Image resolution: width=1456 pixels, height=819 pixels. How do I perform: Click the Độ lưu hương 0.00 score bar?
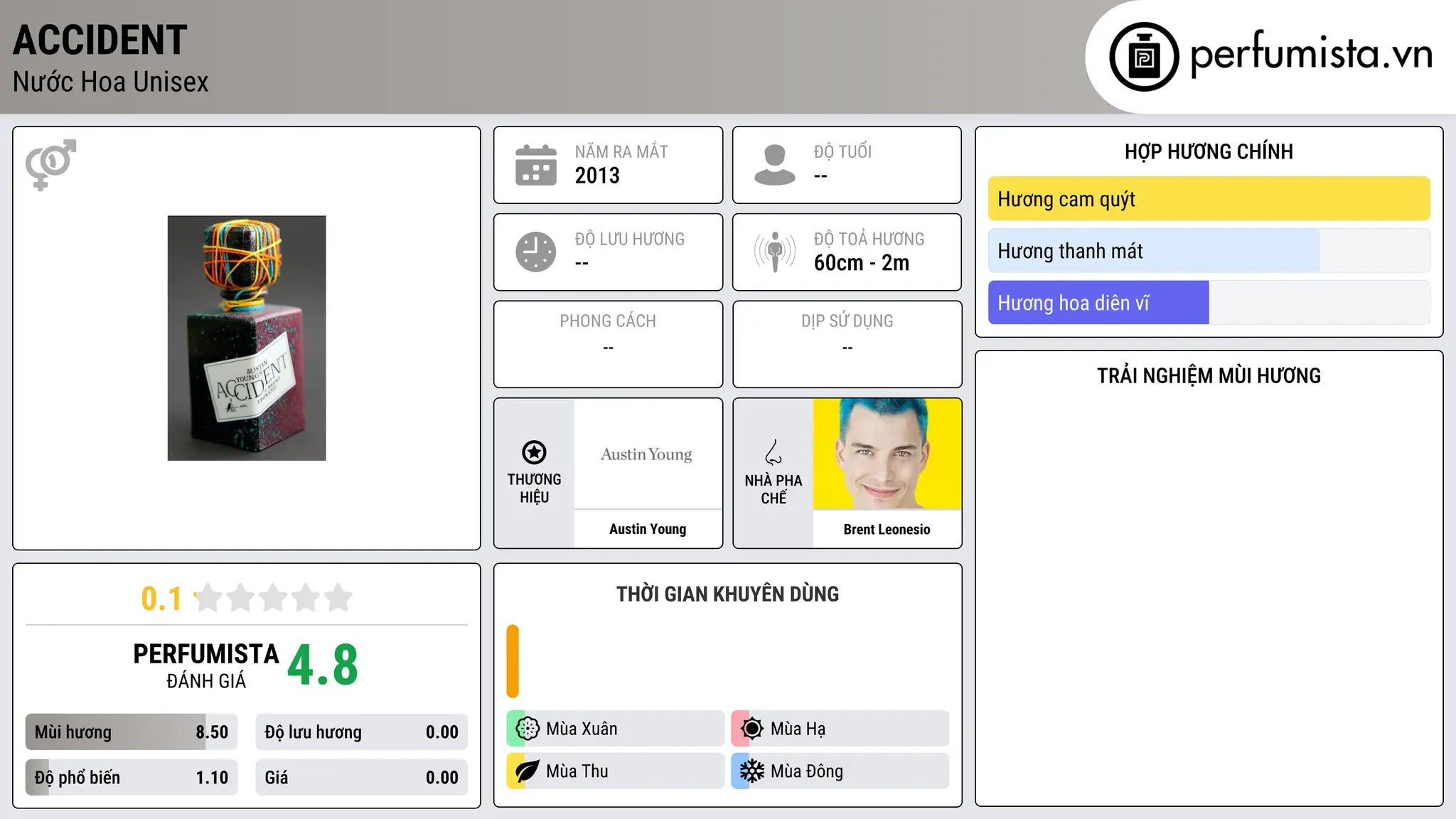[361, 732]
